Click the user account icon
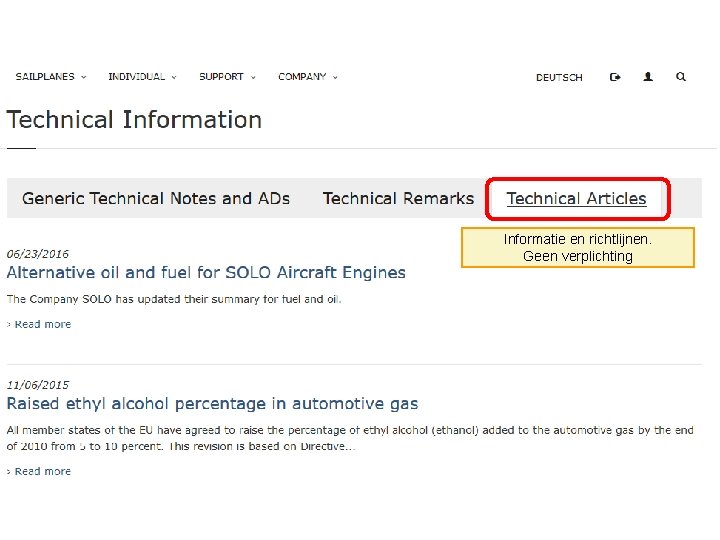 coord(648,76)
